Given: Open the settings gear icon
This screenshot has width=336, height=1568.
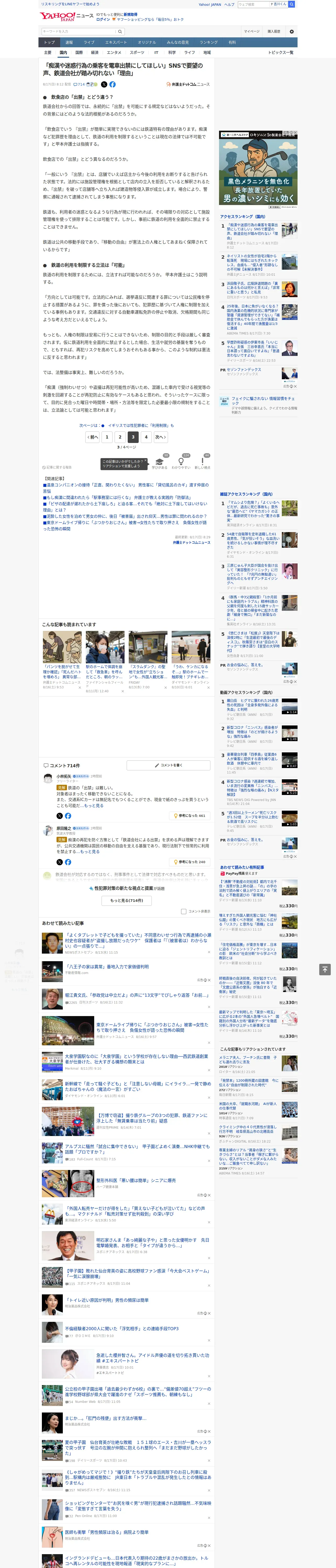Looking at the screenshot, I should pyautogui.click(x=292, y=32).
